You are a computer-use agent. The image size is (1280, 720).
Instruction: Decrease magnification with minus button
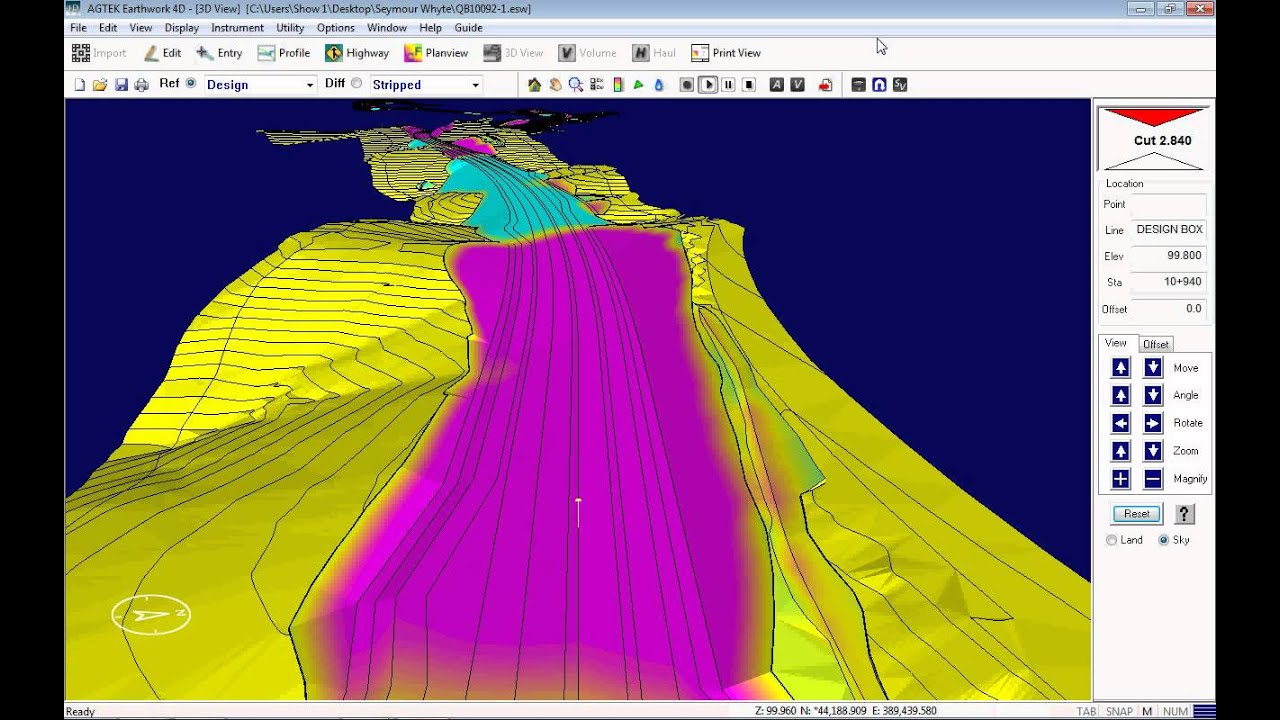click(1153, 479)
